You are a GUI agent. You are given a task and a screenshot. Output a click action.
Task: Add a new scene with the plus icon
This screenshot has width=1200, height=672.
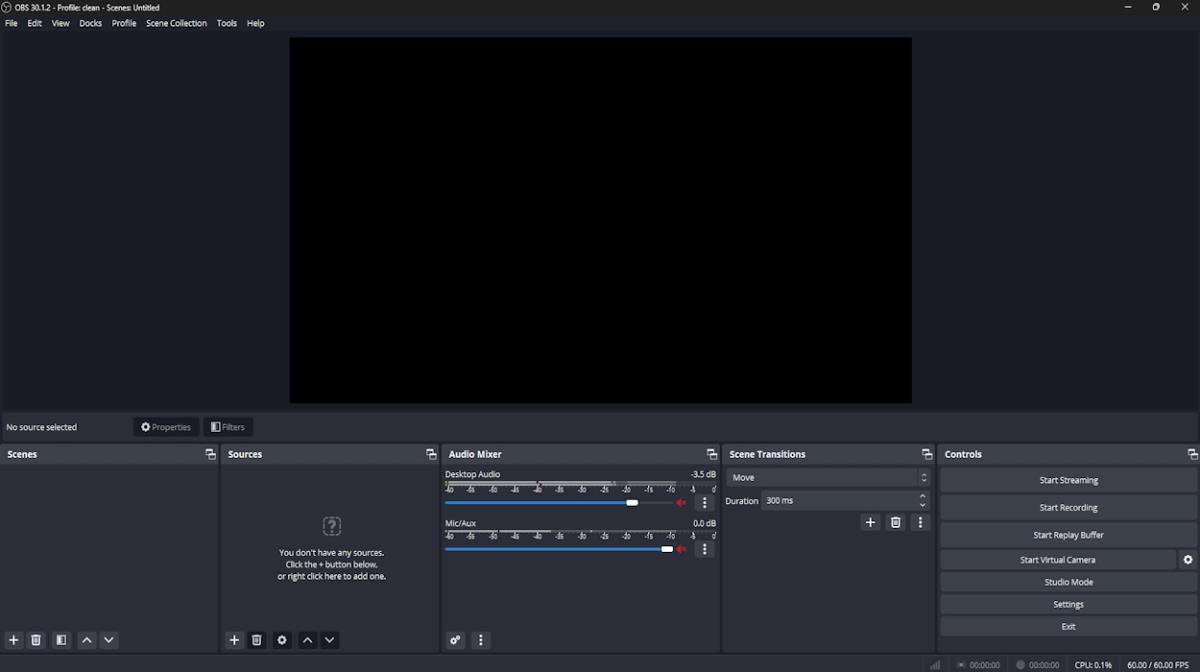click(13, 640)
